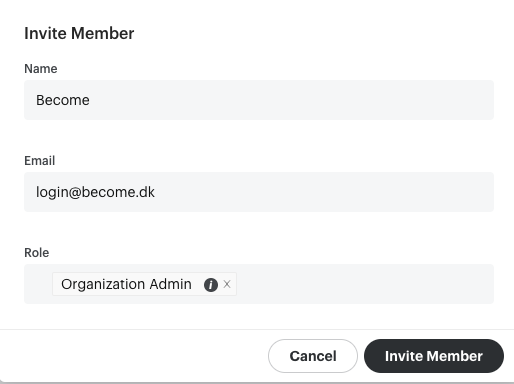The width and height of the screenshot is (514, 384).
Task: Click the info icon beside Organization Admin
Action: click(211, 285)
